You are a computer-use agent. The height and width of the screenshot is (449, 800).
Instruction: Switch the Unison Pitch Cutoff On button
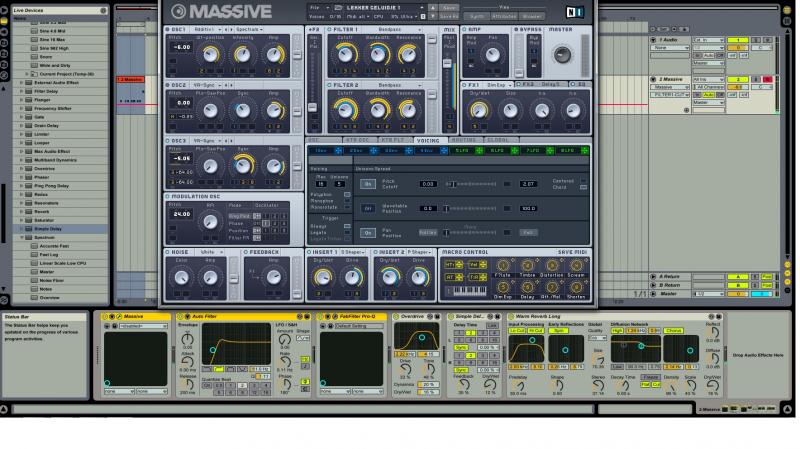(367, 184)
